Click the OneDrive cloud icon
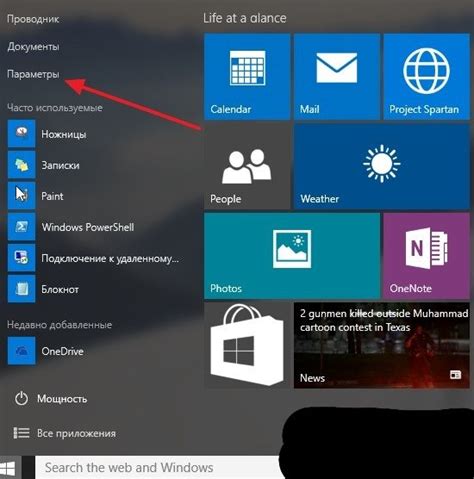This screenshot has height=479, width=474. click(21, 351)
